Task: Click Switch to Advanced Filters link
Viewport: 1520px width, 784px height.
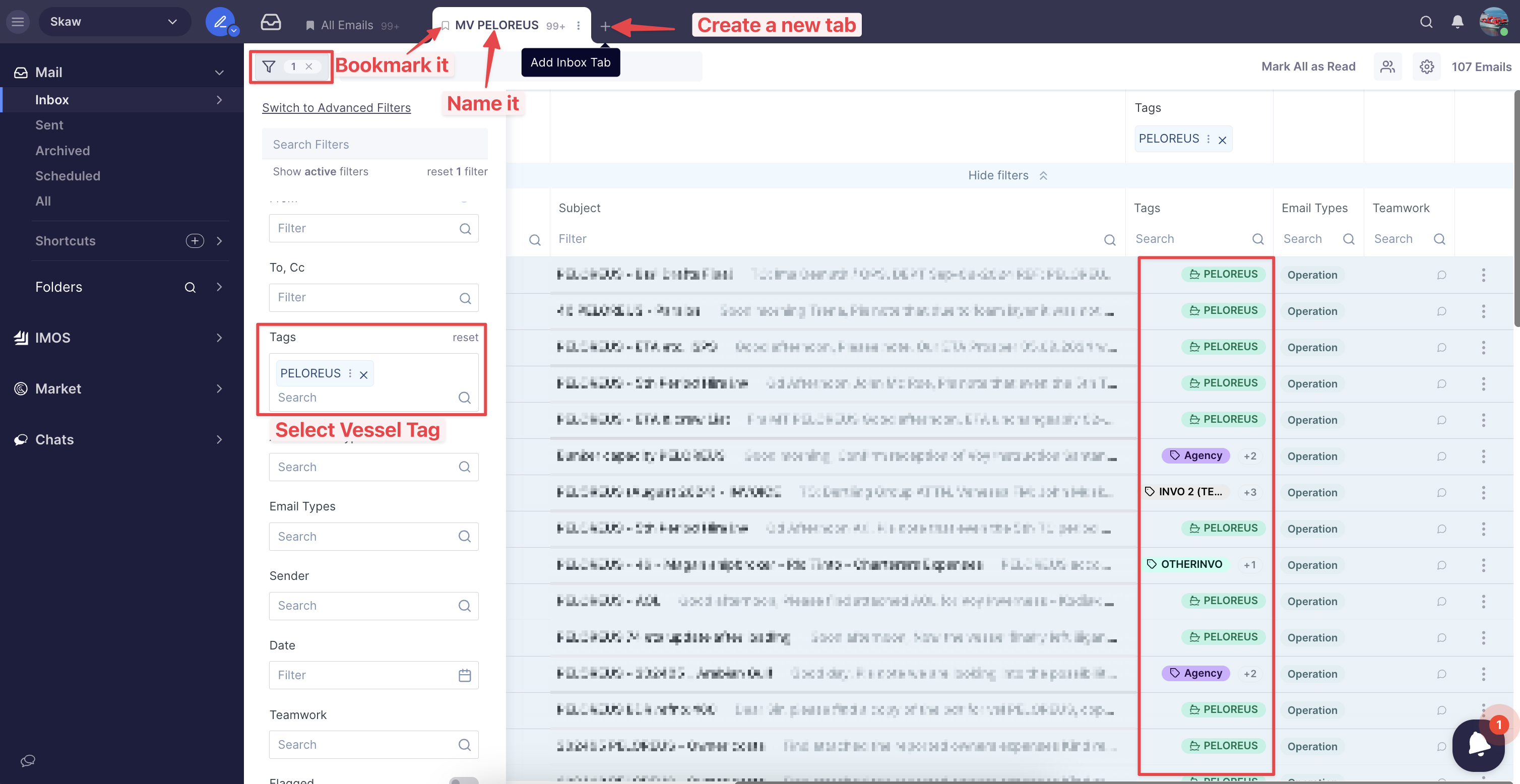Action: 336,107
